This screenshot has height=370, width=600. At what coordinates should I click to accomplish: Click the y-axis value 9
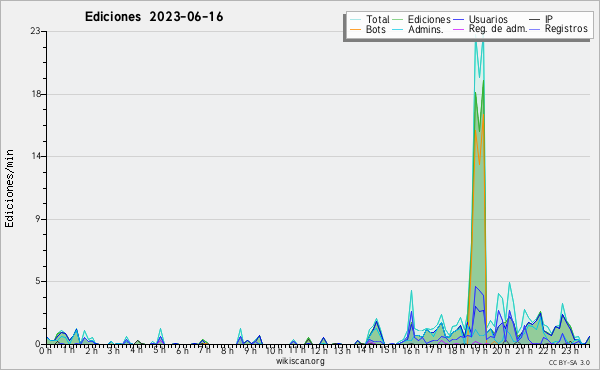click(38, 219)
